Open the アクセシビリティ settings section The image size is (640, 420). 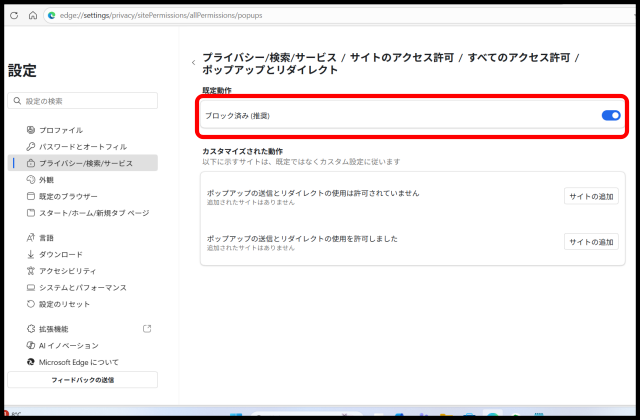point(82,271)
